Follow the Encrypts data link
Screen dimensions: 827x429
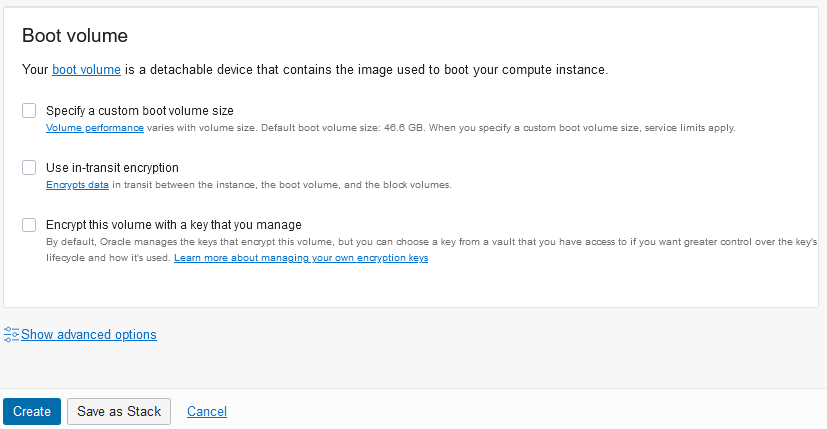(x=78, y=185)
